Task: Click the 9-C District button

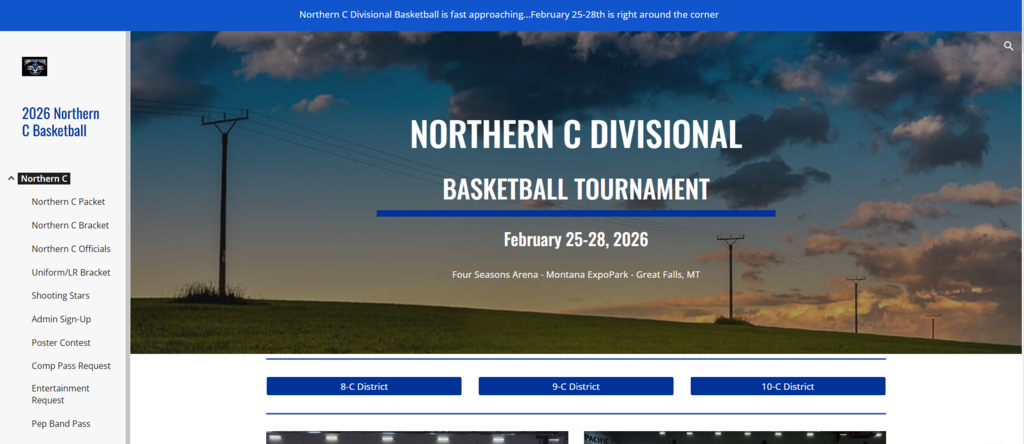Action: [x=576, y=386]
